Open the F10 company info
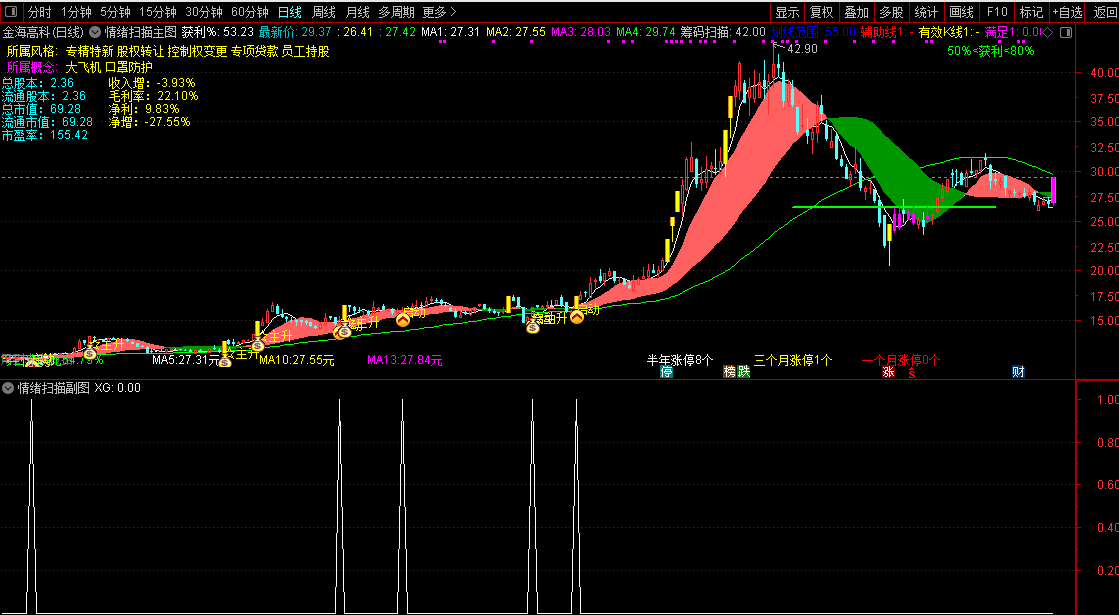Viewport: 1119px width, 615px height. point(997,12)
